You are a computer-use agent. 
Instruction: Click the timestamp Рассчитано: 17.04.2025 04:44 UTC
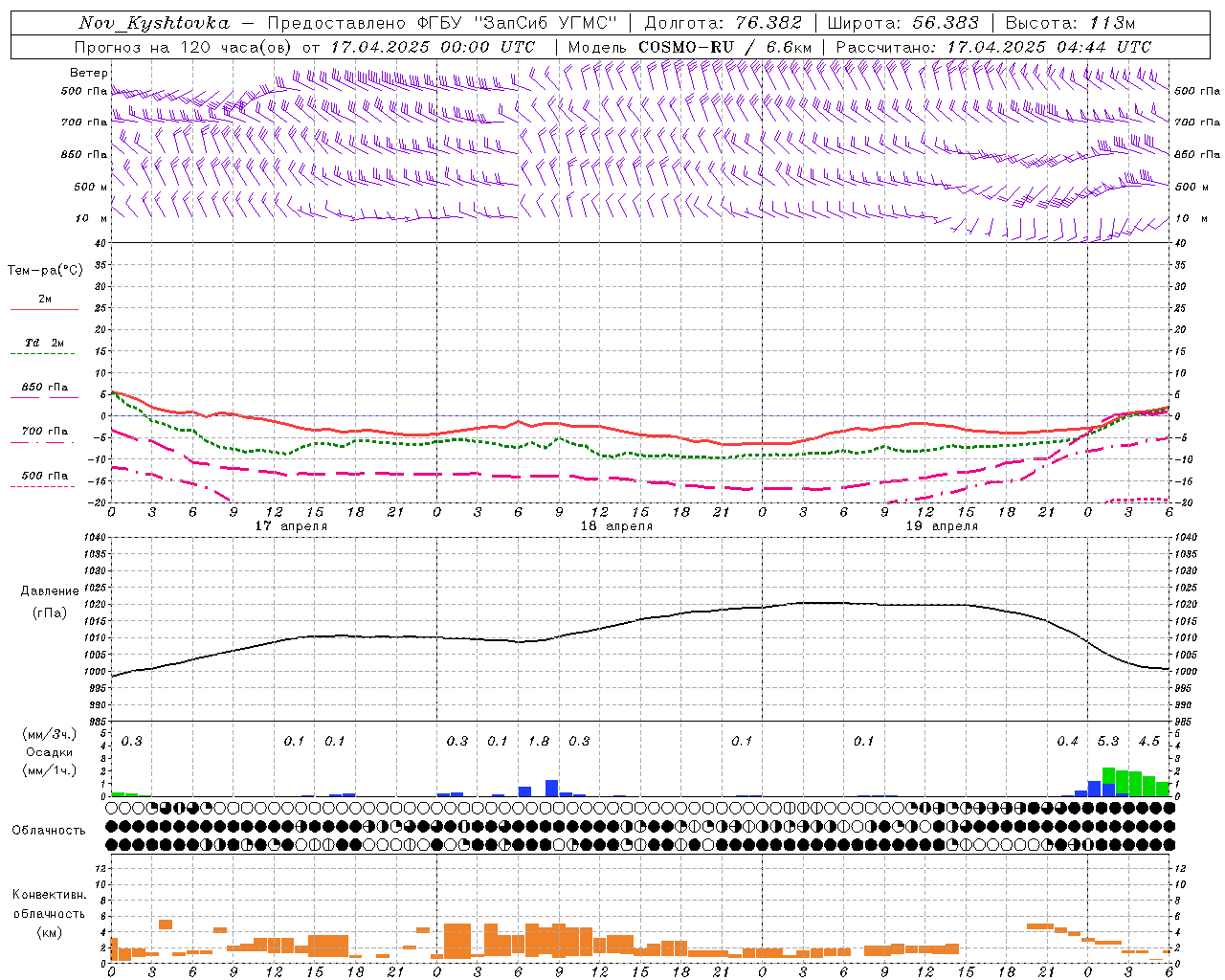[x=993, y=47]
